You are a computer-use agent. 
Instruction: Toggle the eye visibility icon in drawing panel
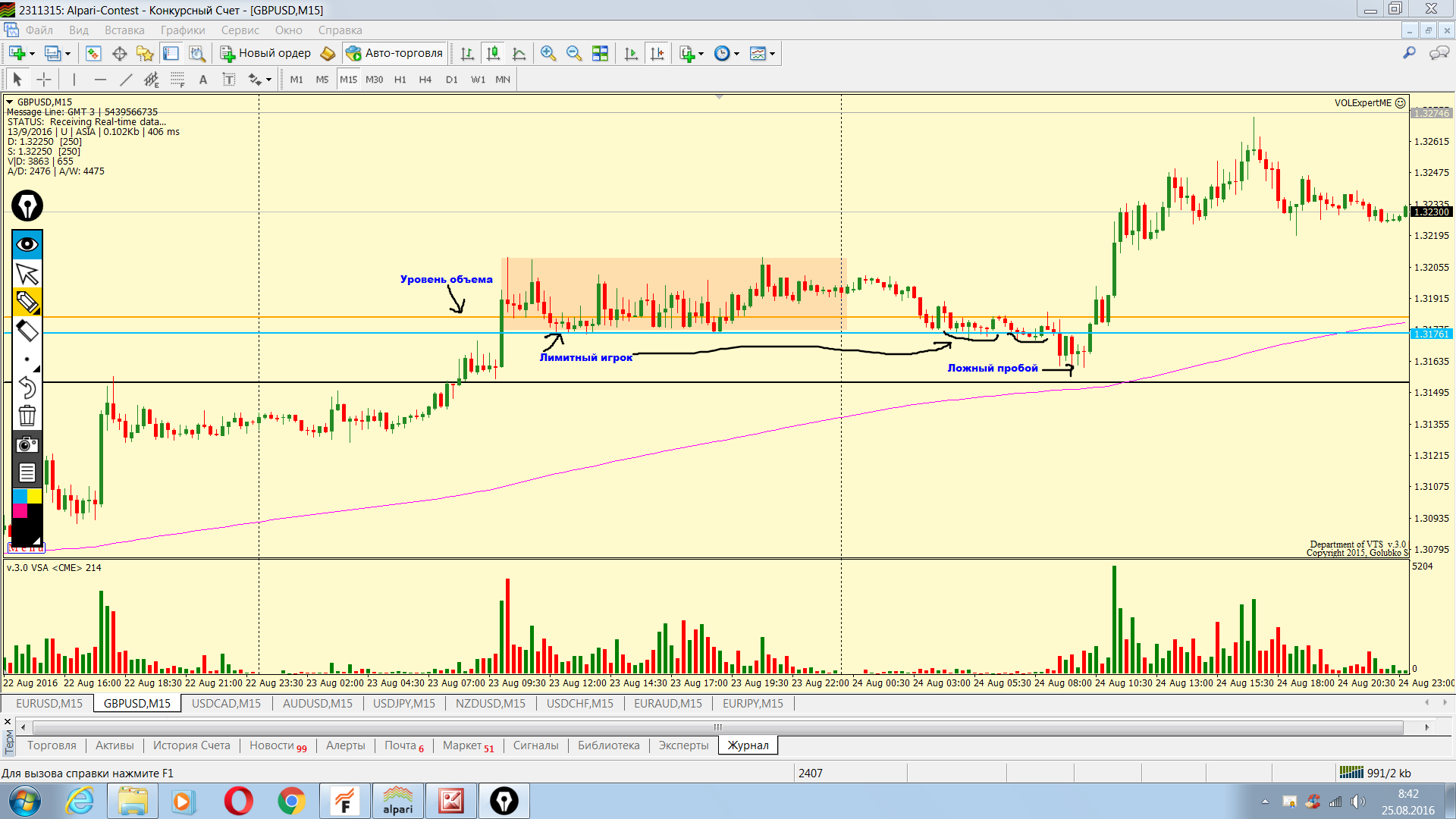27,244
